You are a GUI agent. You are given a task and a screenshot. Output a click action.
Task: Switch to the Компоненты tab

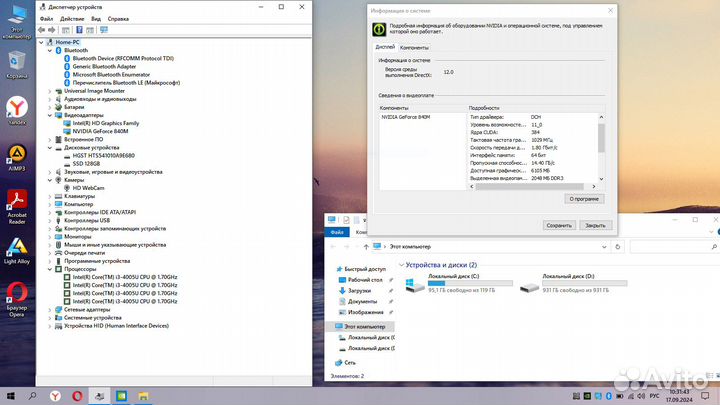coord(414,48)
